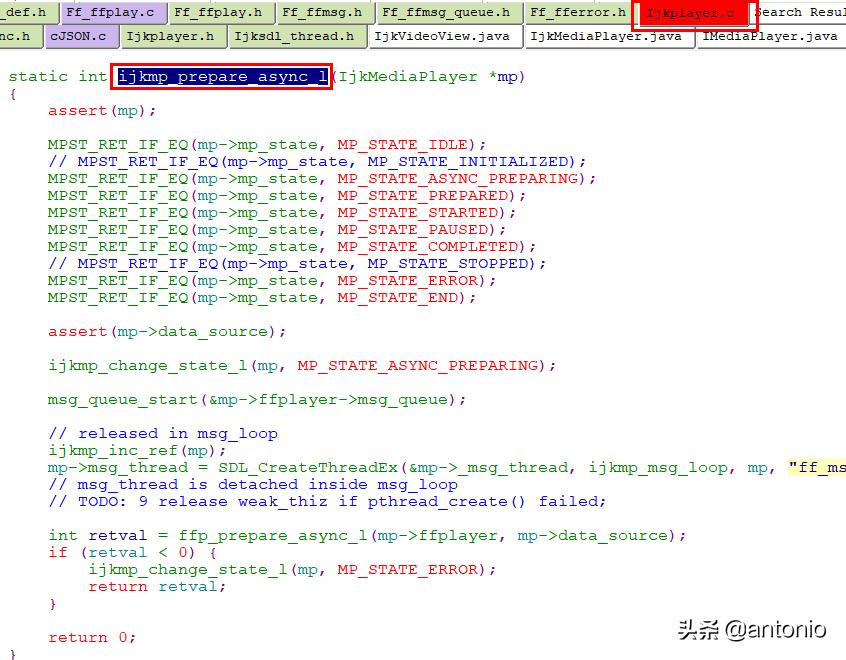Switch to the IjkVideoView.java tab

point(444,36)
